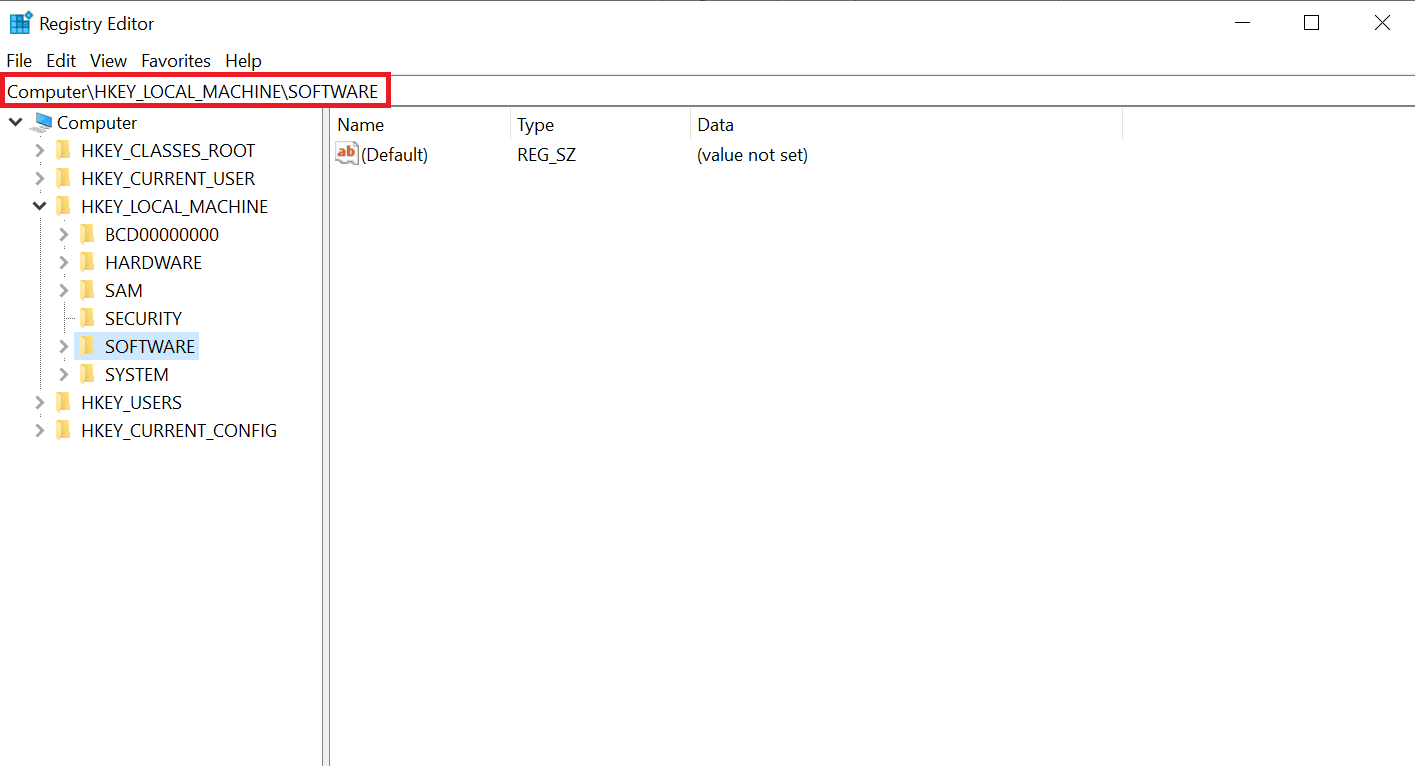The width and height of the screenshot is (1415, 766).
Task: Click the Registry Editor title bar icon
Action: (21, 23)
